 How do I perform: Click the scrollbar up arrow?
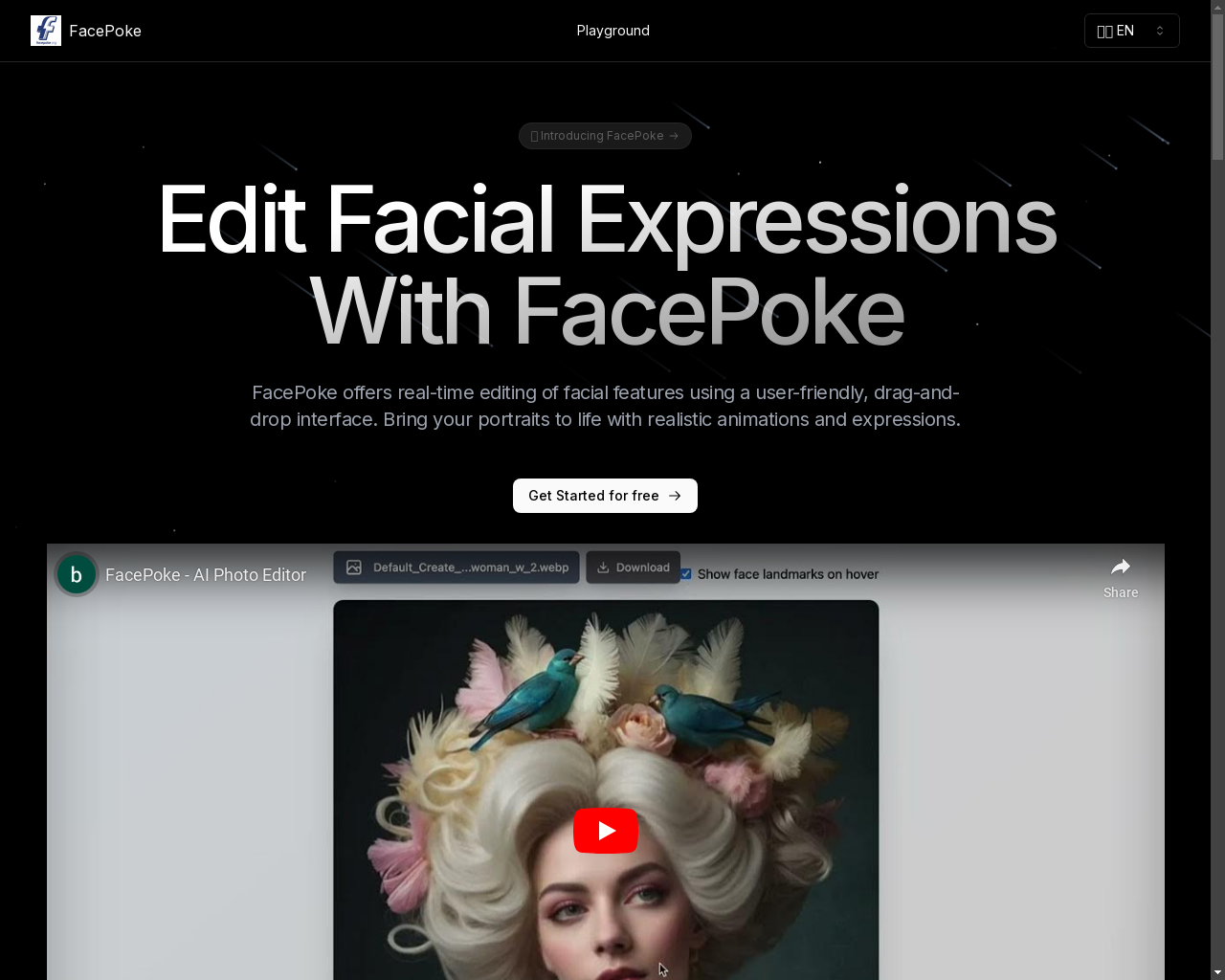[1217, 8]
